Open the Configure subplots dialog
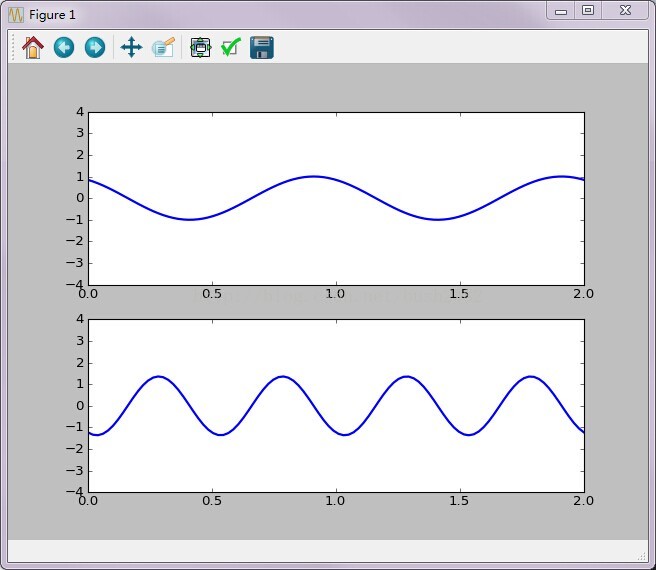The image size is (656, 570). coord(200,47)
